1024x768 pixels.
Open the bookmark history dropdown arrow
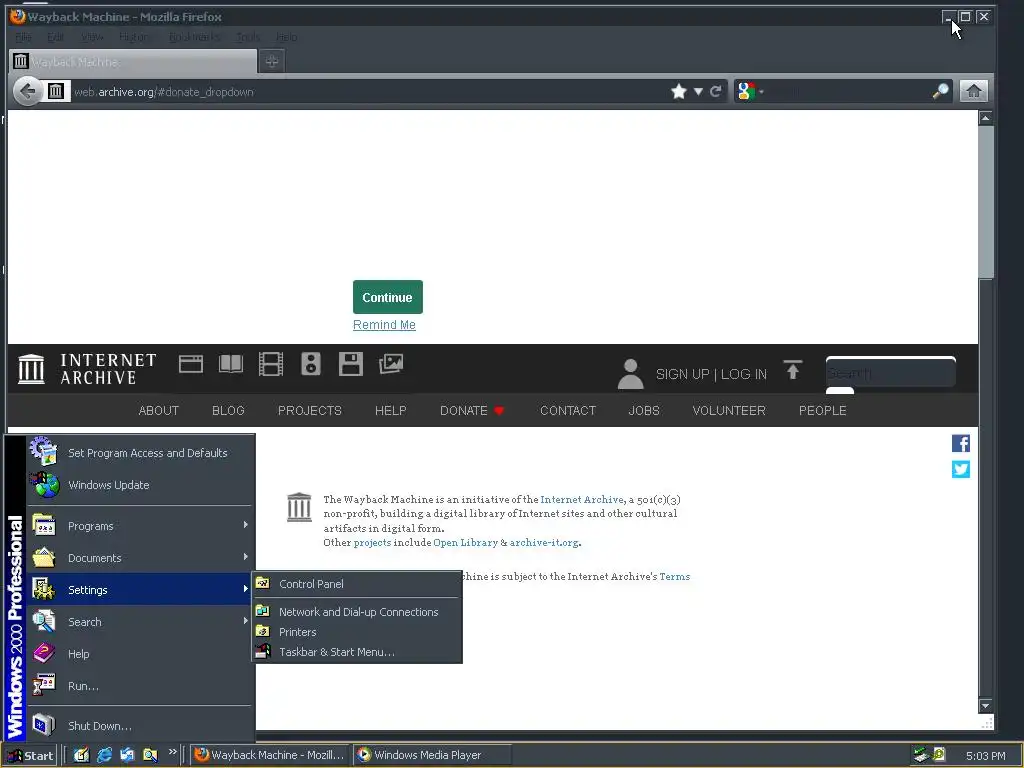[x=698, y=91]
